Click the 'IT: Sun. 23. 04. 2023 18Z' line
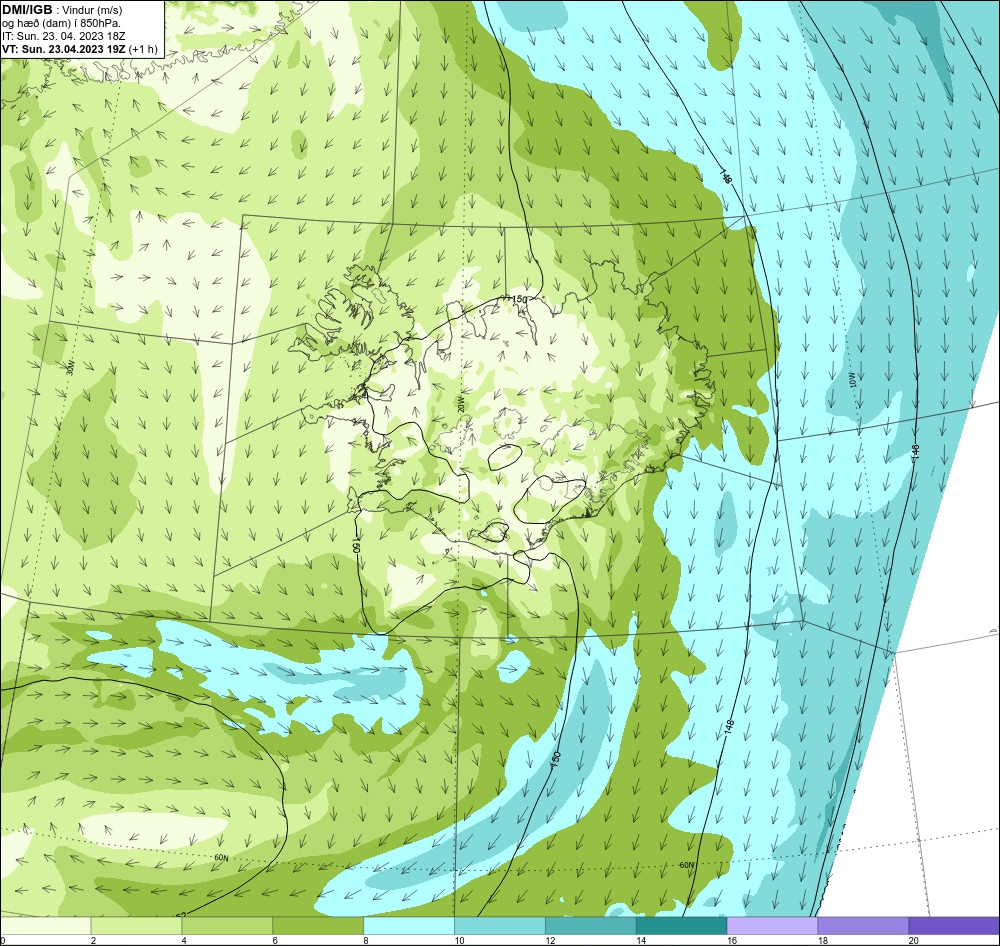This screenshot has height=946, width=1000. pos(64,36)
